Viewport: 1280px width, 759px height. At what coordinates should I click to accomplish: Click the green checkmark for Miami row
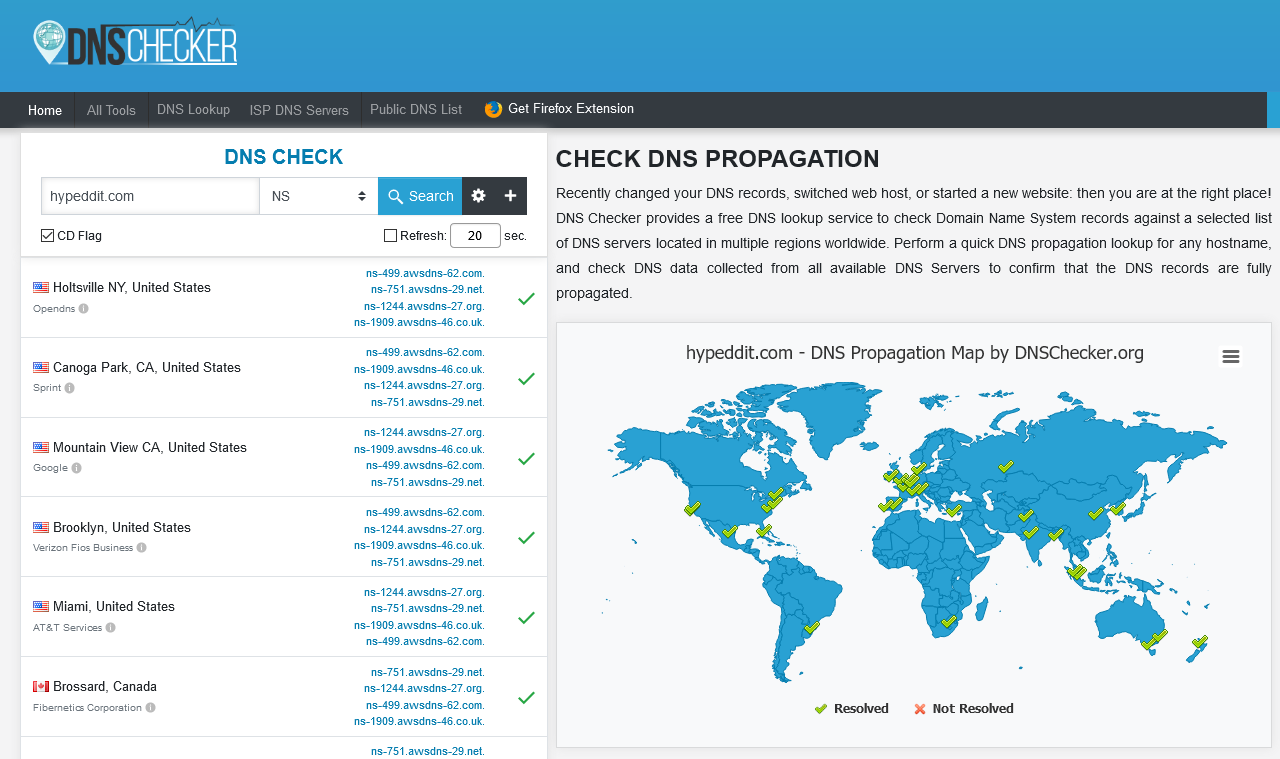point(526,617)
